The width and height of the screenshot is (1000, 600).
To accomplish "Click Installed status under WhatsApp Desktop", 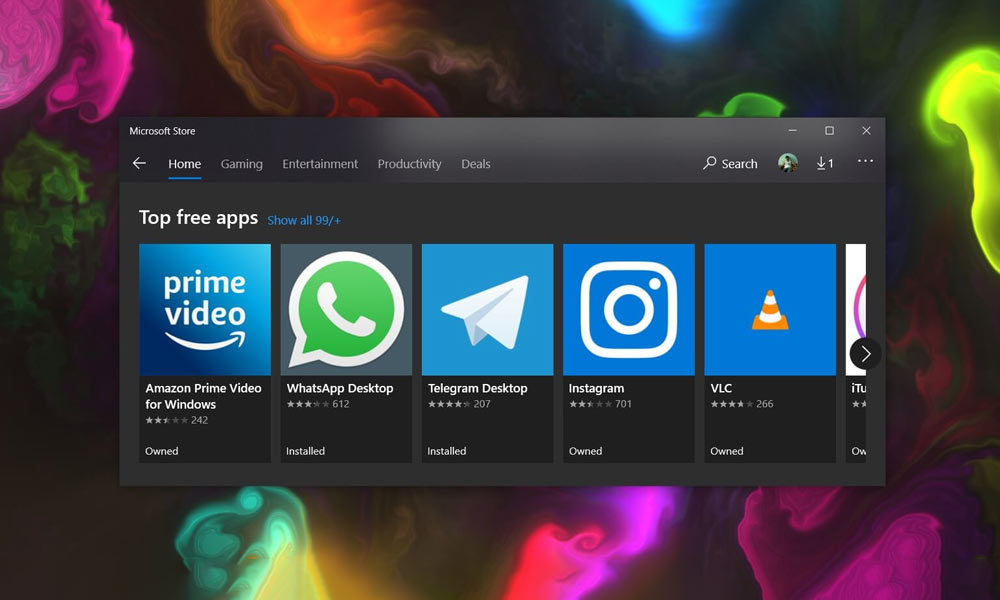I will click(x=305, y=451).
